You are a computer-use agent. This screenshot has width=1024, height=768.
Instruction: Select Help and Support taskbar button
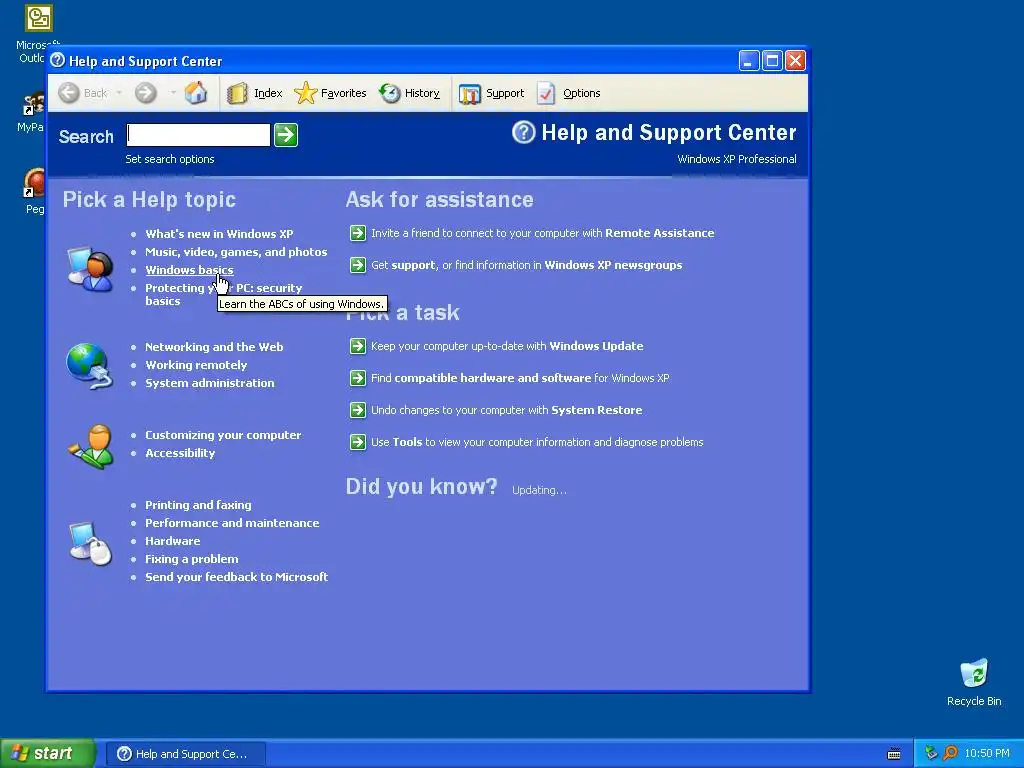[185, 754]
